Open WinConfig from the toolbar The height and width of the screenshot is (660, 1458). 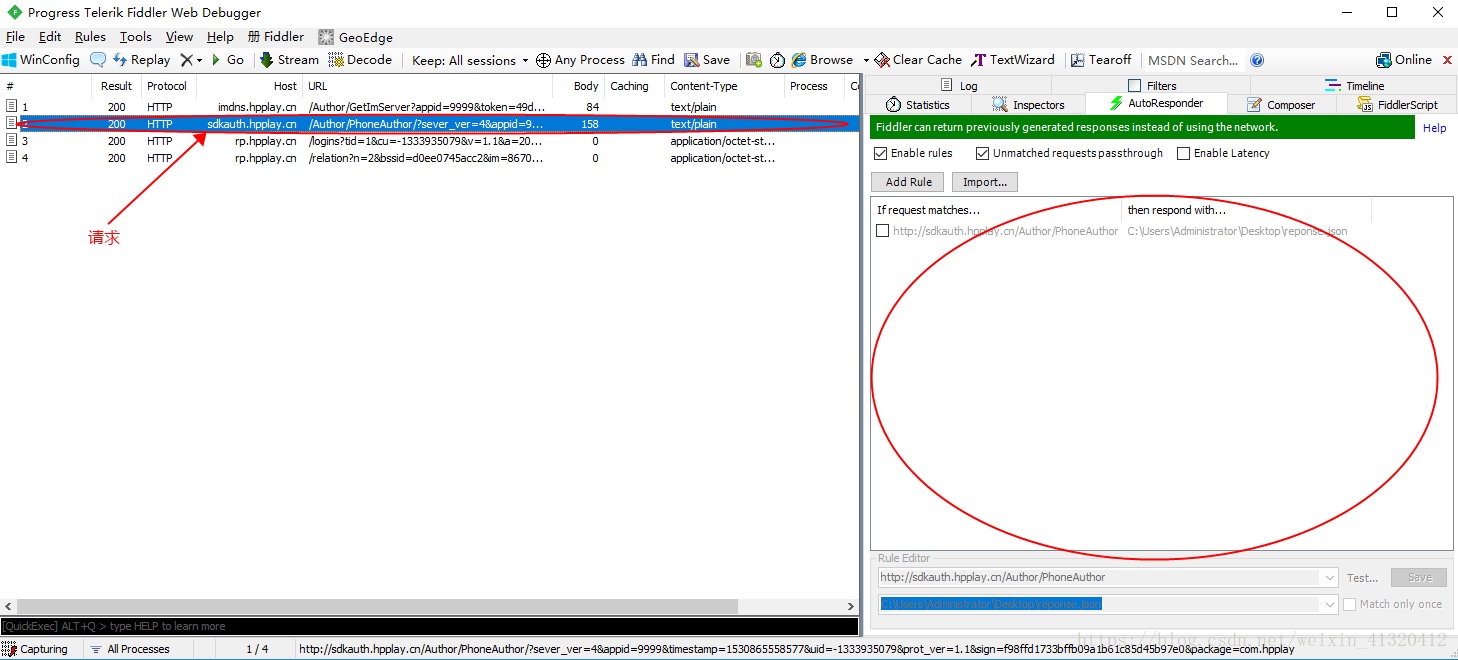41,60
